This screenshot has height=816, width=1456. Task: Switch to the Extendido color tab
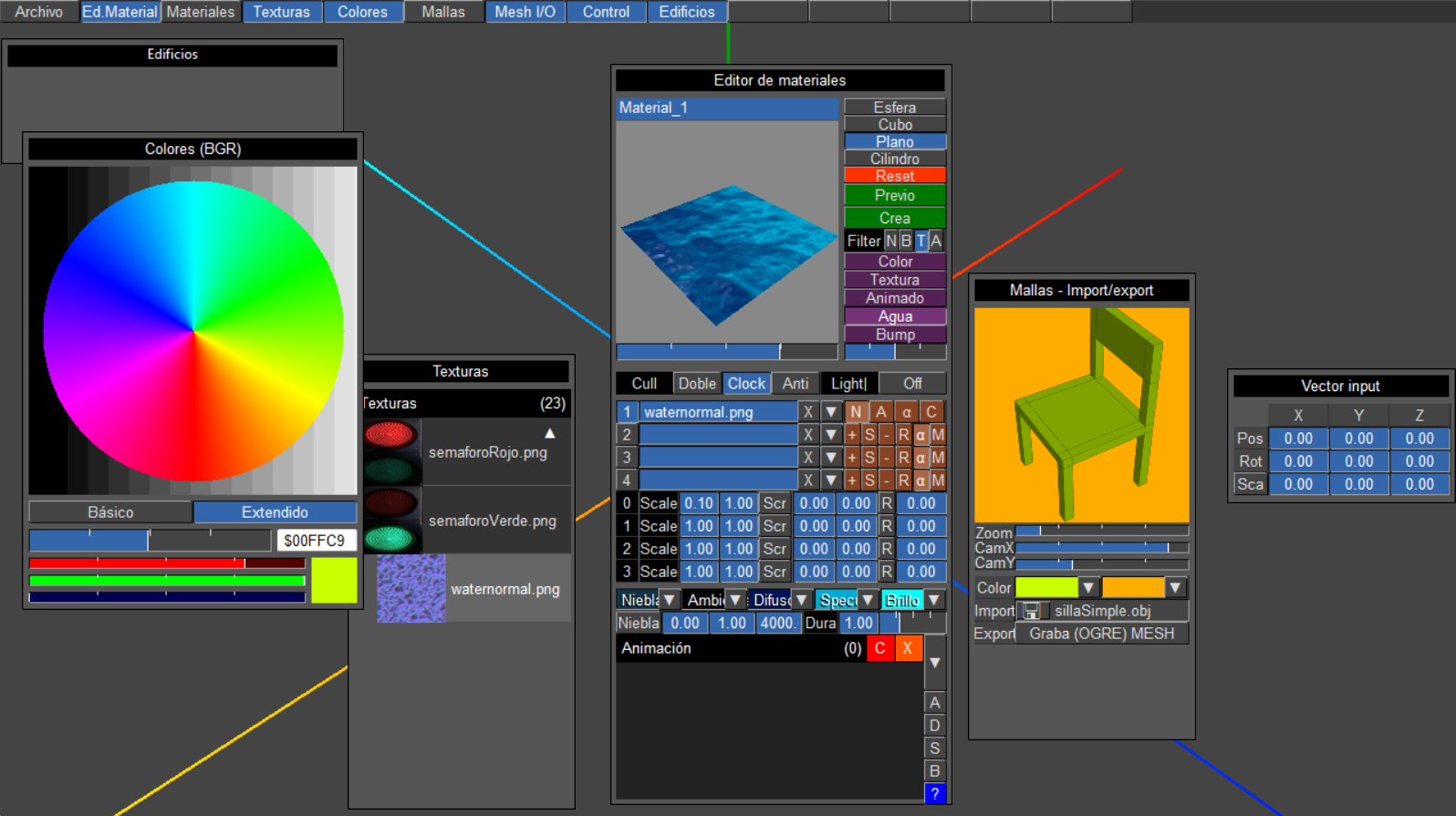275,512
